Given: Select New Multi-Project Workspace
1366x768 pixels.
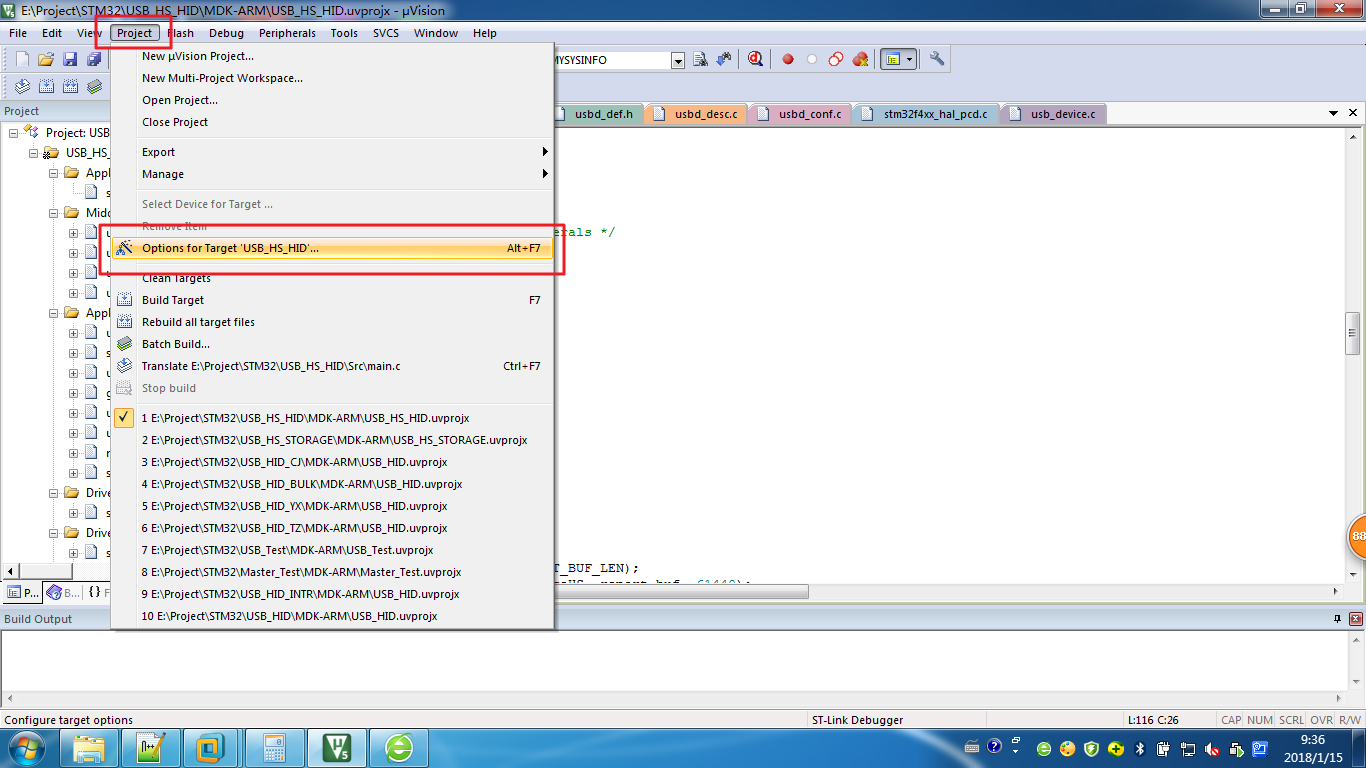Looking at the screenshot, I should (332, 78).
